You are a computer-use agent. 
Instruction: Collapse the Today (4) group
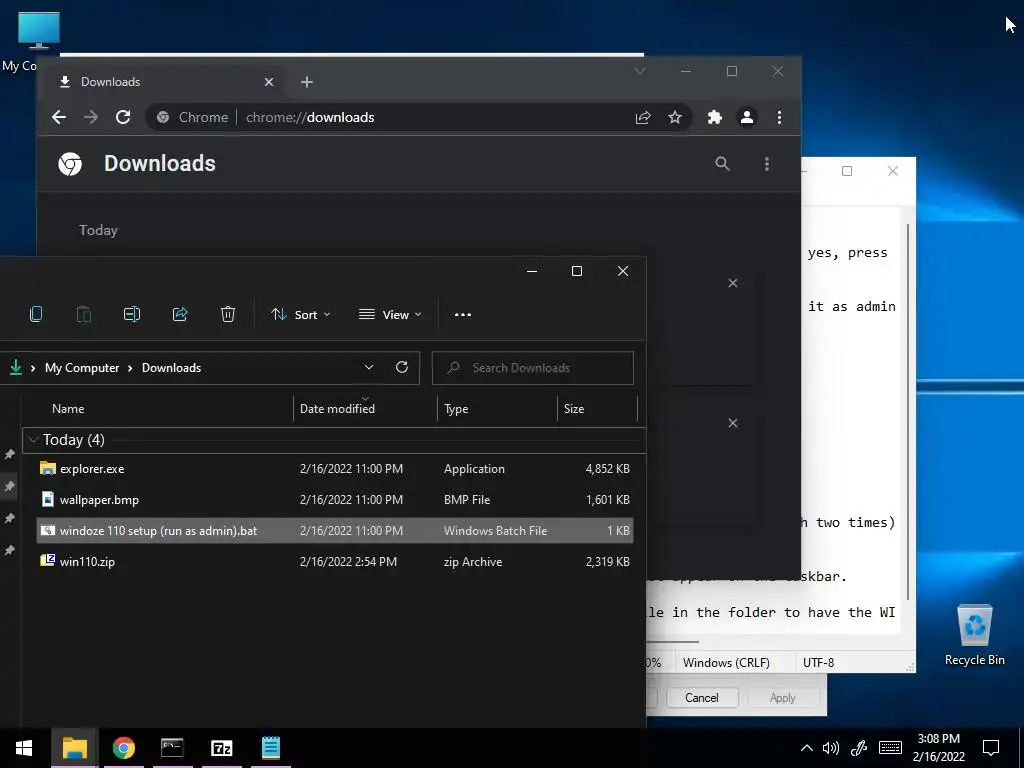[x=33, y=440]
